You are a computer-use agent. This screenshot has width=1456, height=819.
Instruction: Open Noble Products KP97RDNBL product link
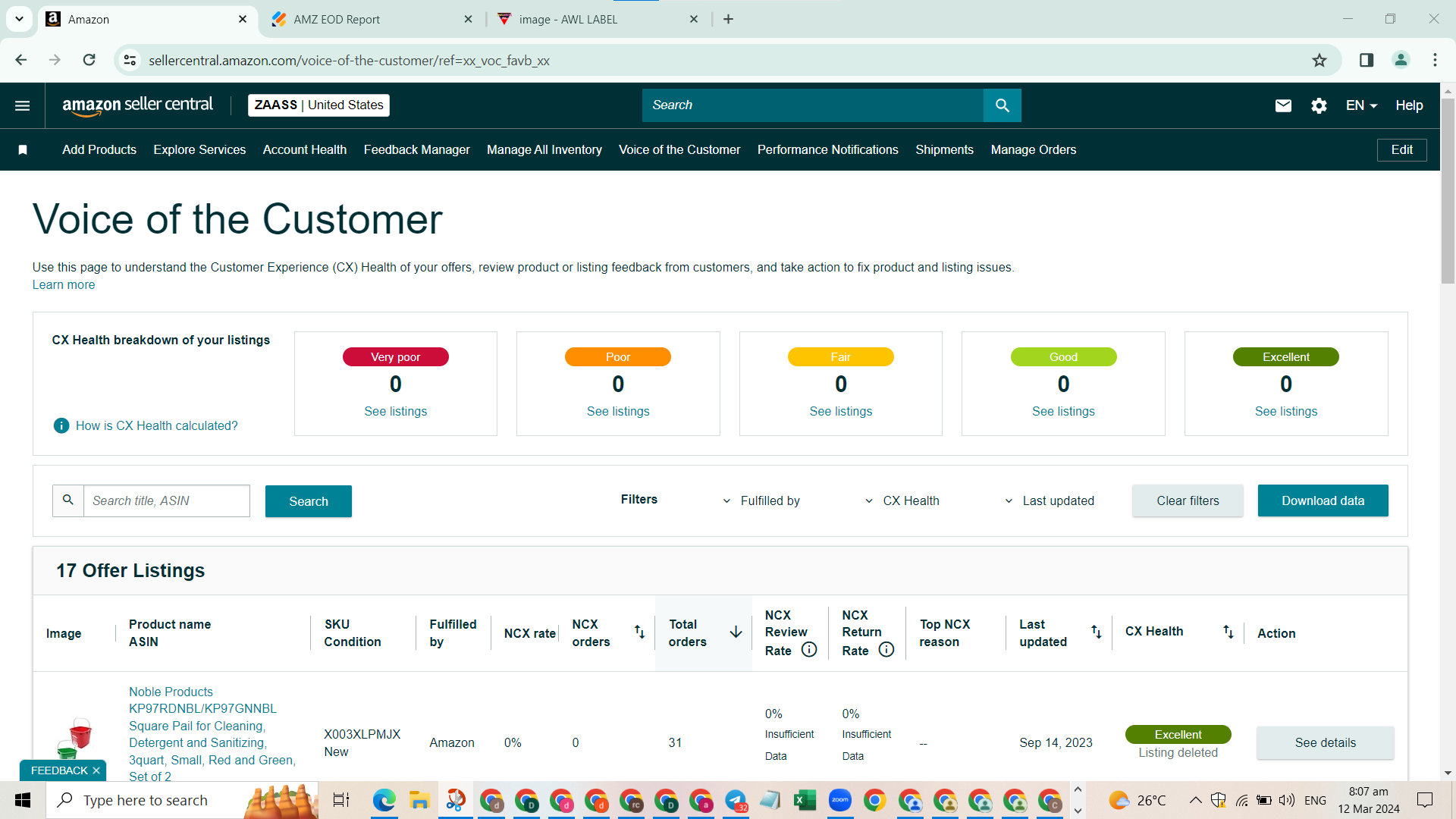point(212,734)
